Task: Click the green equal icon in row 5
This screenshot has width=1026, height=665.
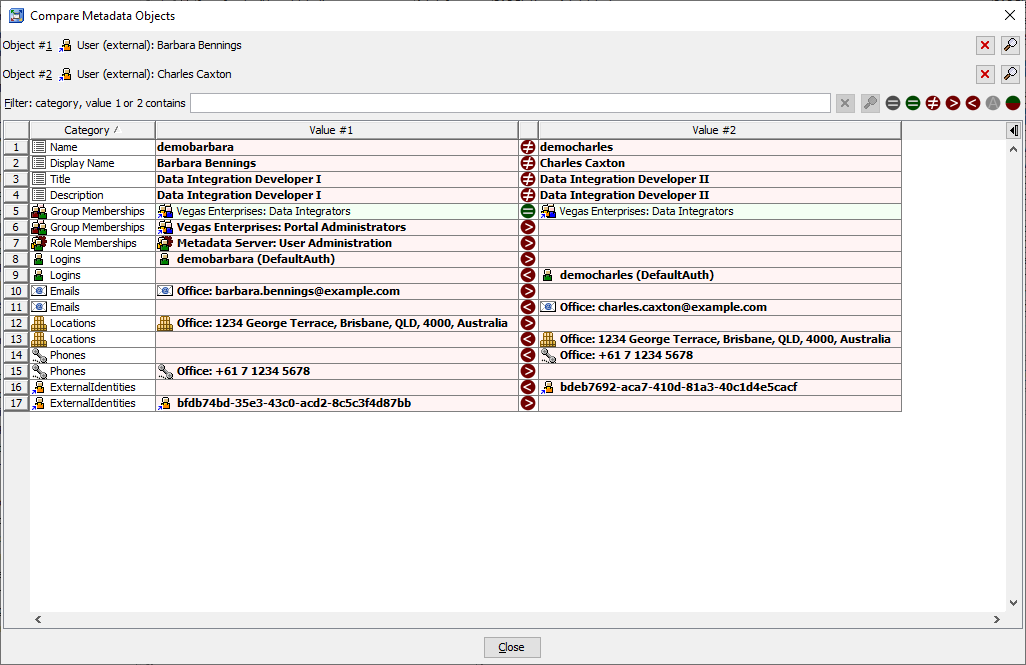Action: [528, 211]
